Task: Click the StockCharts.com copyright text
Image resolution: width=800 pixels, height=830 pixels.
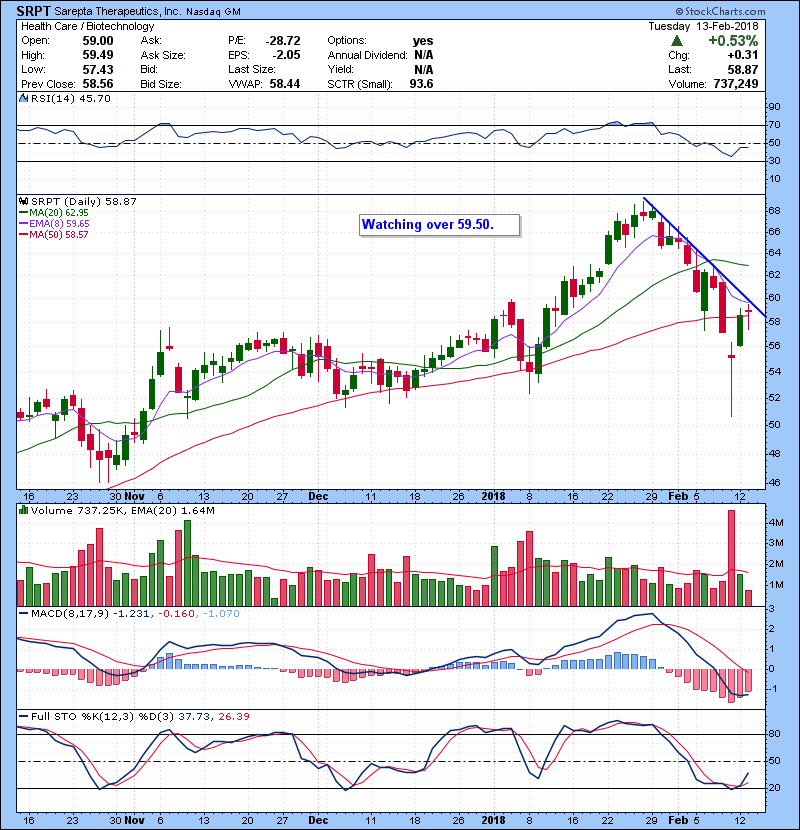Action: click(720, 11)
